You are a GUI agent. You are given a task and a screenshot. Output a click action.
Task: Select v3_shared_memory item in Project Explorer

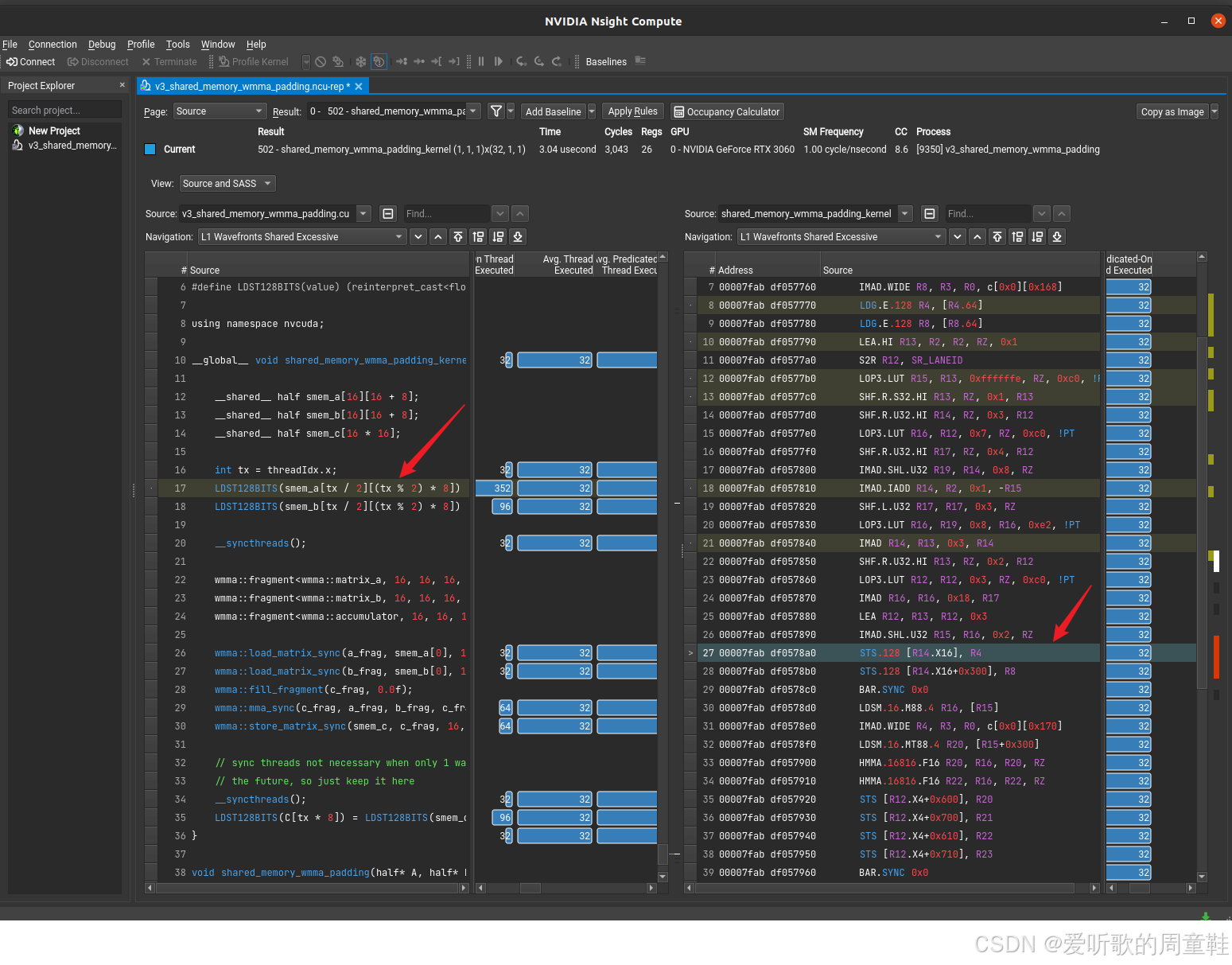point(72,146)
